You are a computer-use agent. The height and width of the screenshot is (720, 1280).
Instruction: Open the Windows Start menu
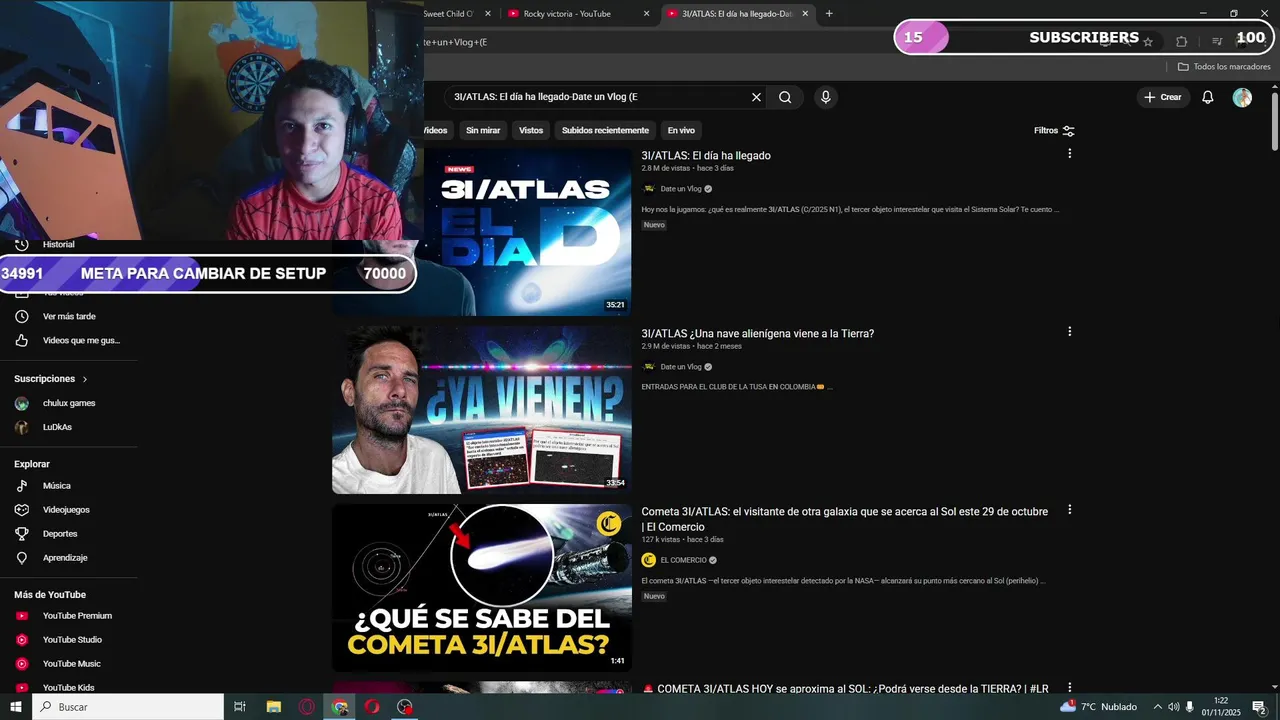16,707
